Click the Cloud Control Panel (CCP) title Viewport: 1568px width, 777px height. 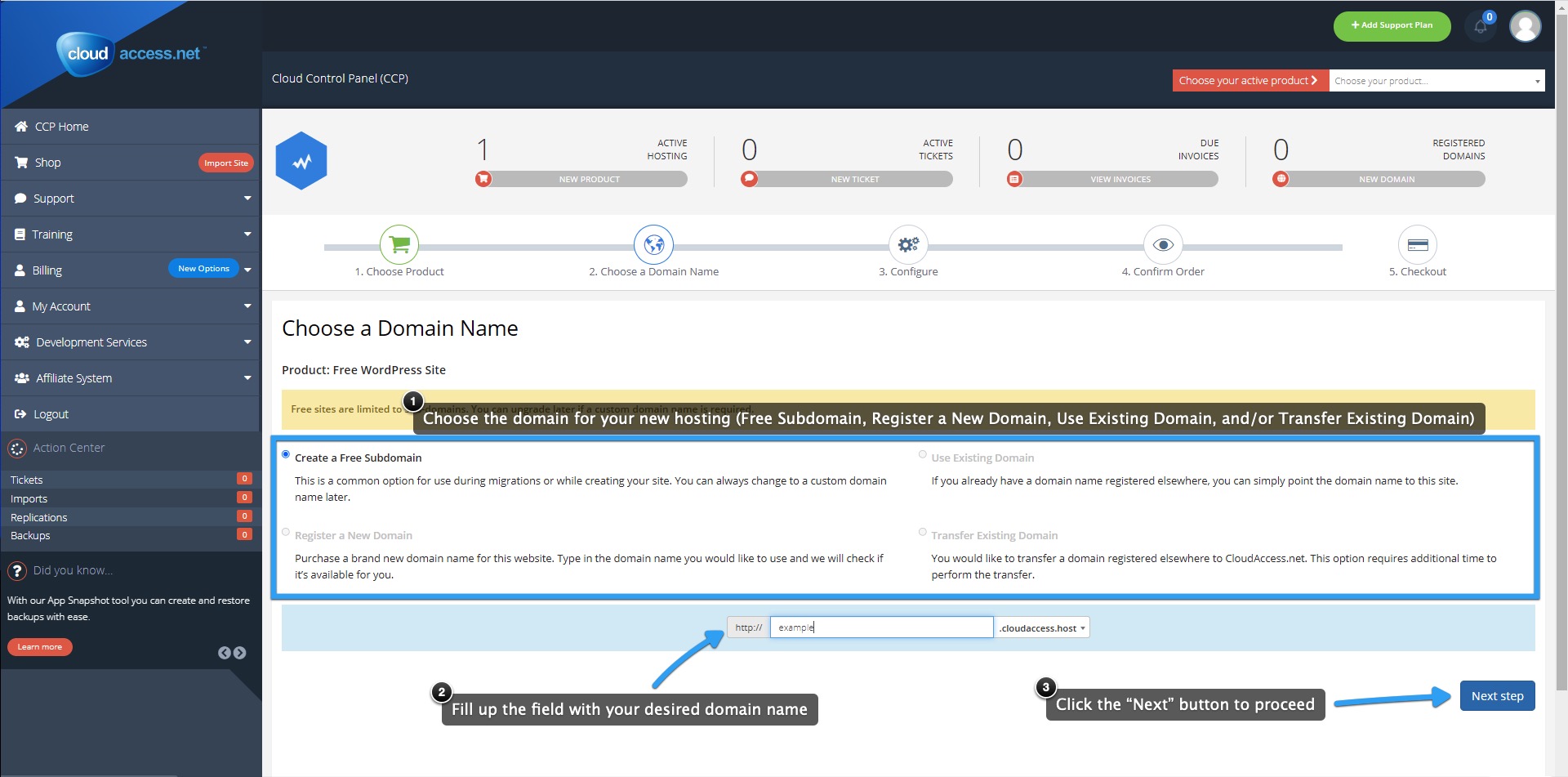pos(340,78)
